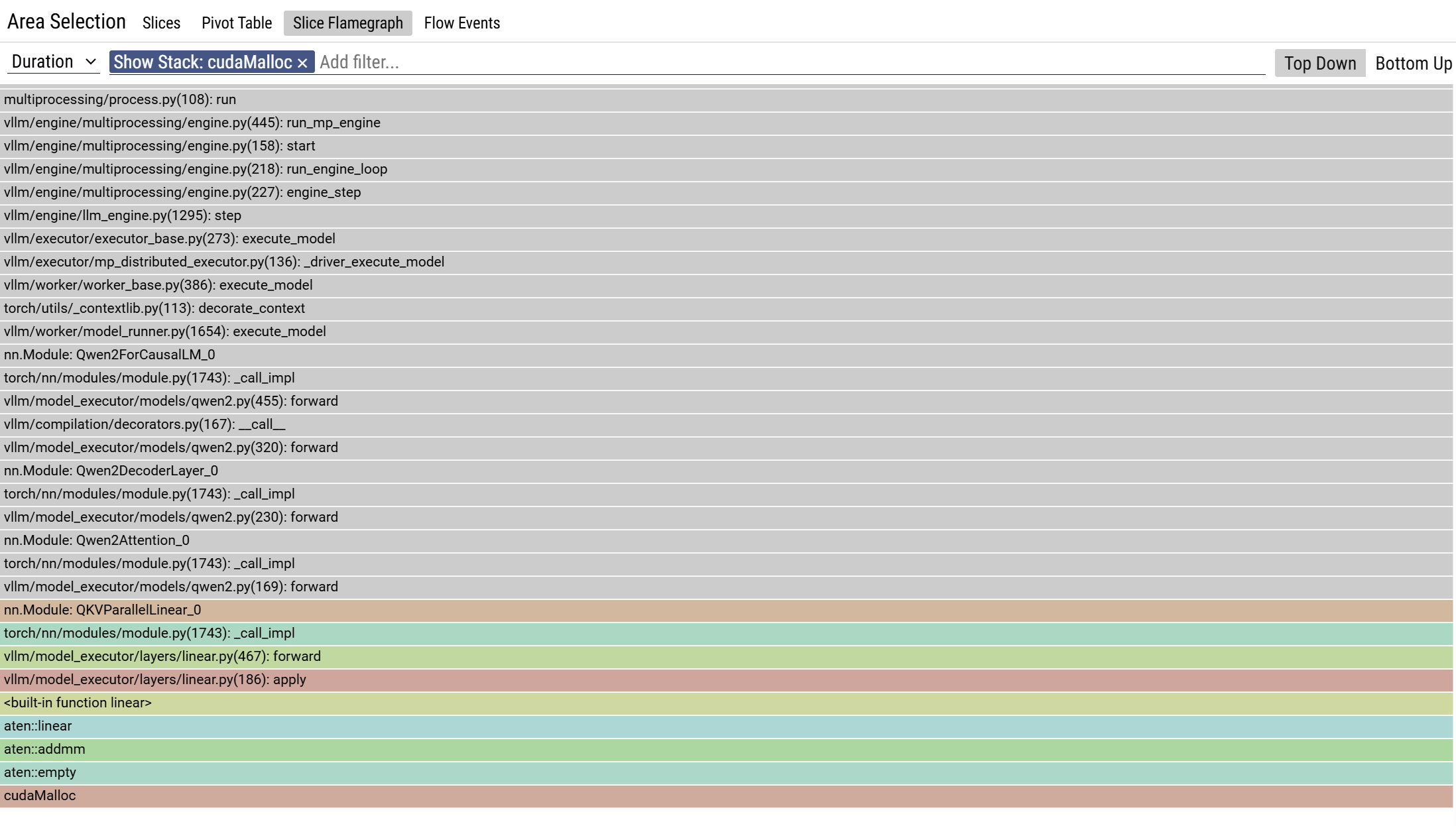Switch to the Slices tab

click(161, 23)
